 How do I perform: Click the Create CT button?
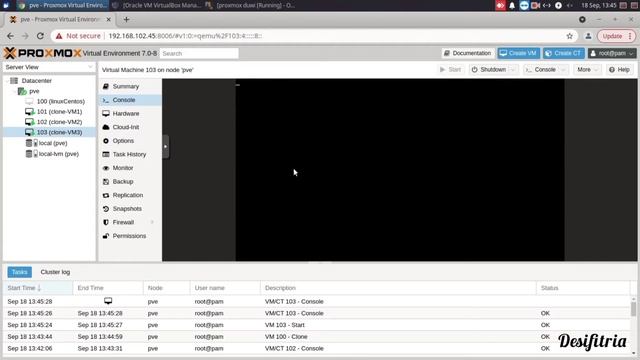coord(564,53)
